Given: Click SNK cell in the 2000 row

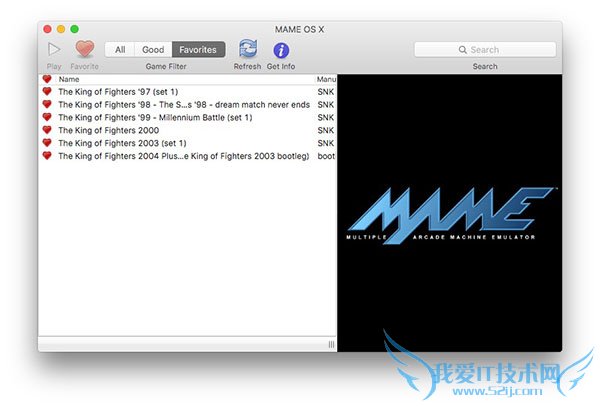Looking at the screenshot, I should coord(326,130).
